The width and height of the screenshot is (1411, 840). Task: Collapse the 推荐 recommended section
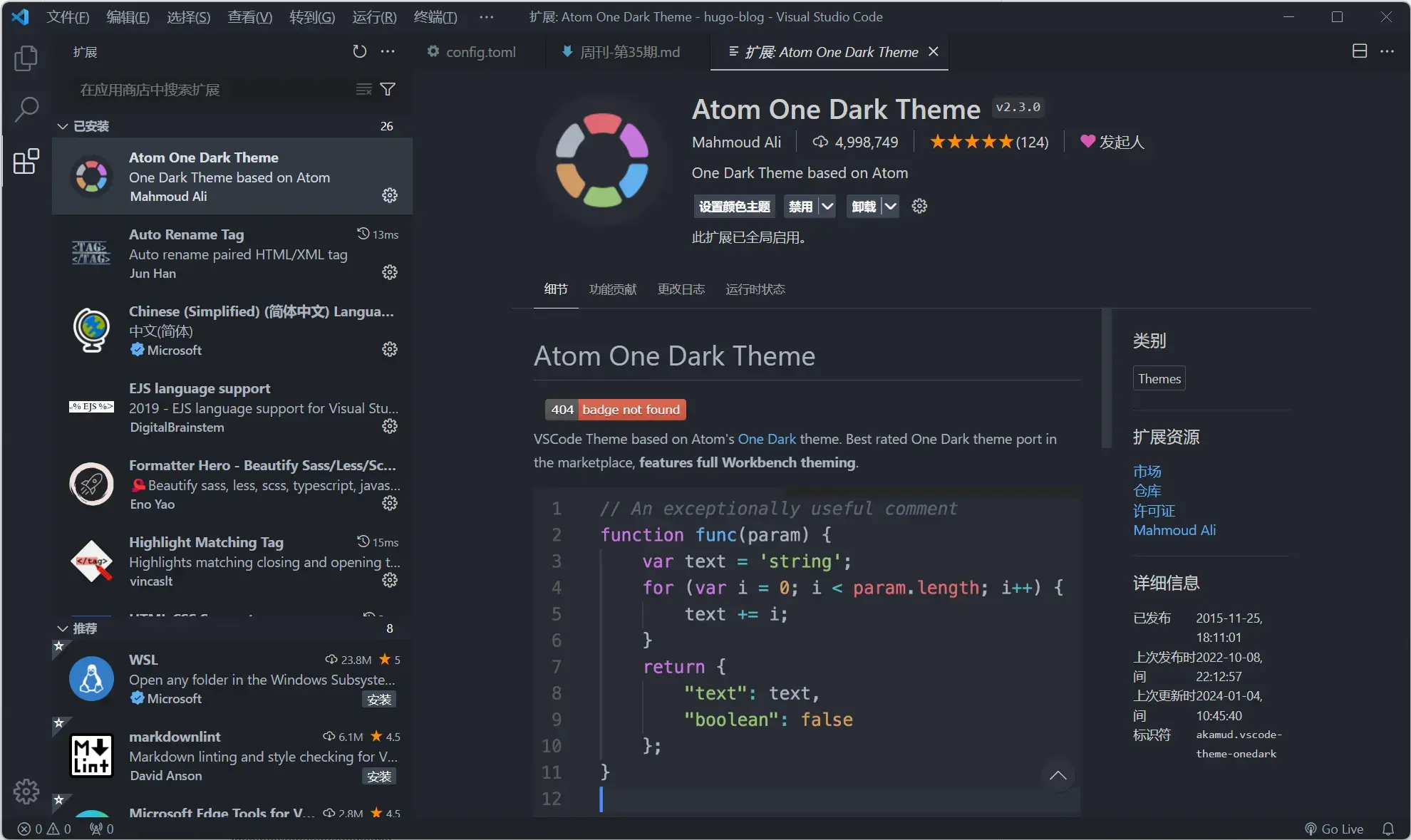pyautogui.click(x=62, y=628)
